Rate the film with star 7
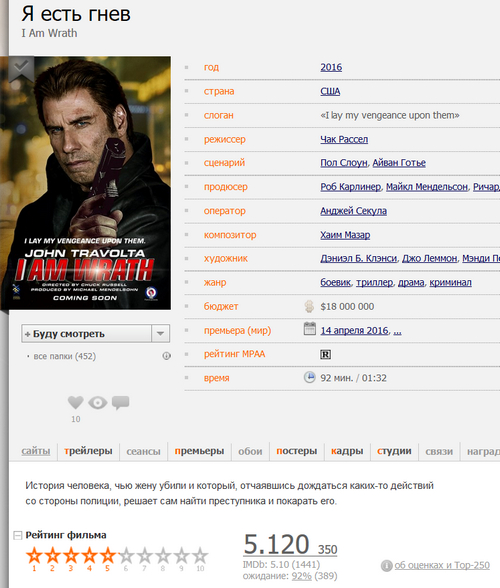This screenshot has height=588, width=500. (144, 555)
